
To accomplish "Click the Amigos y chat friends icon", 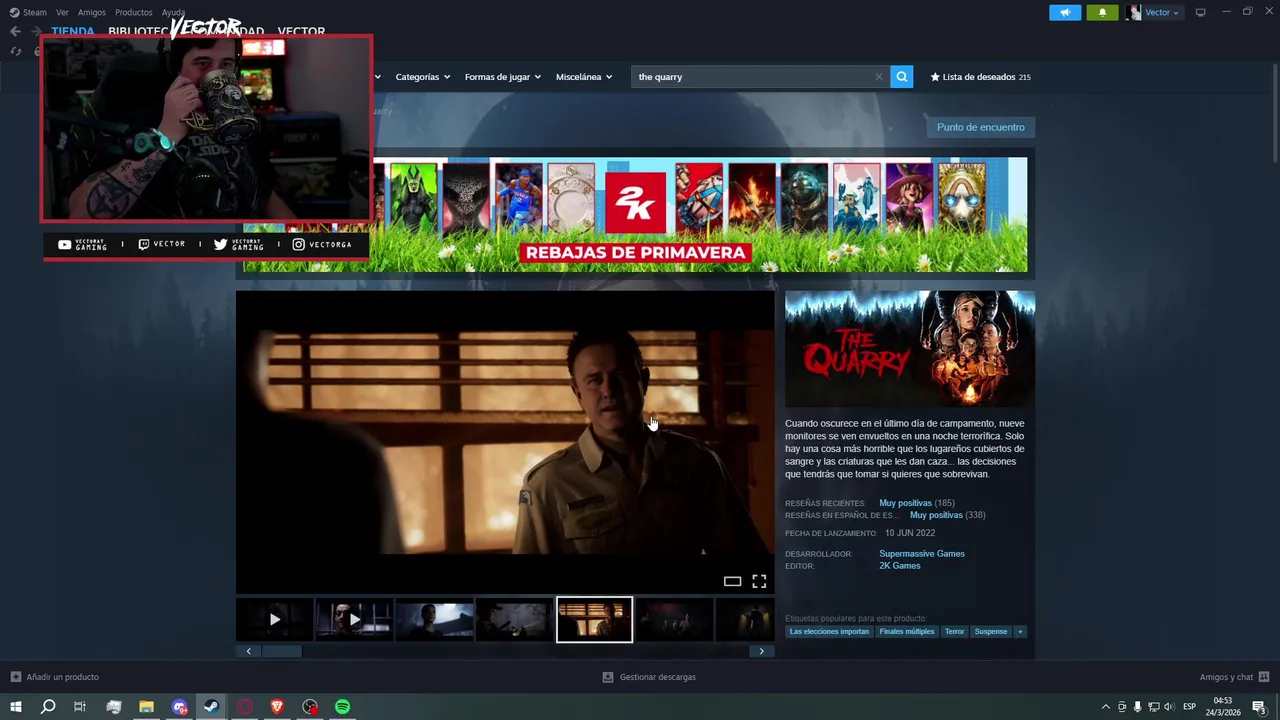I will (1264, 677).
